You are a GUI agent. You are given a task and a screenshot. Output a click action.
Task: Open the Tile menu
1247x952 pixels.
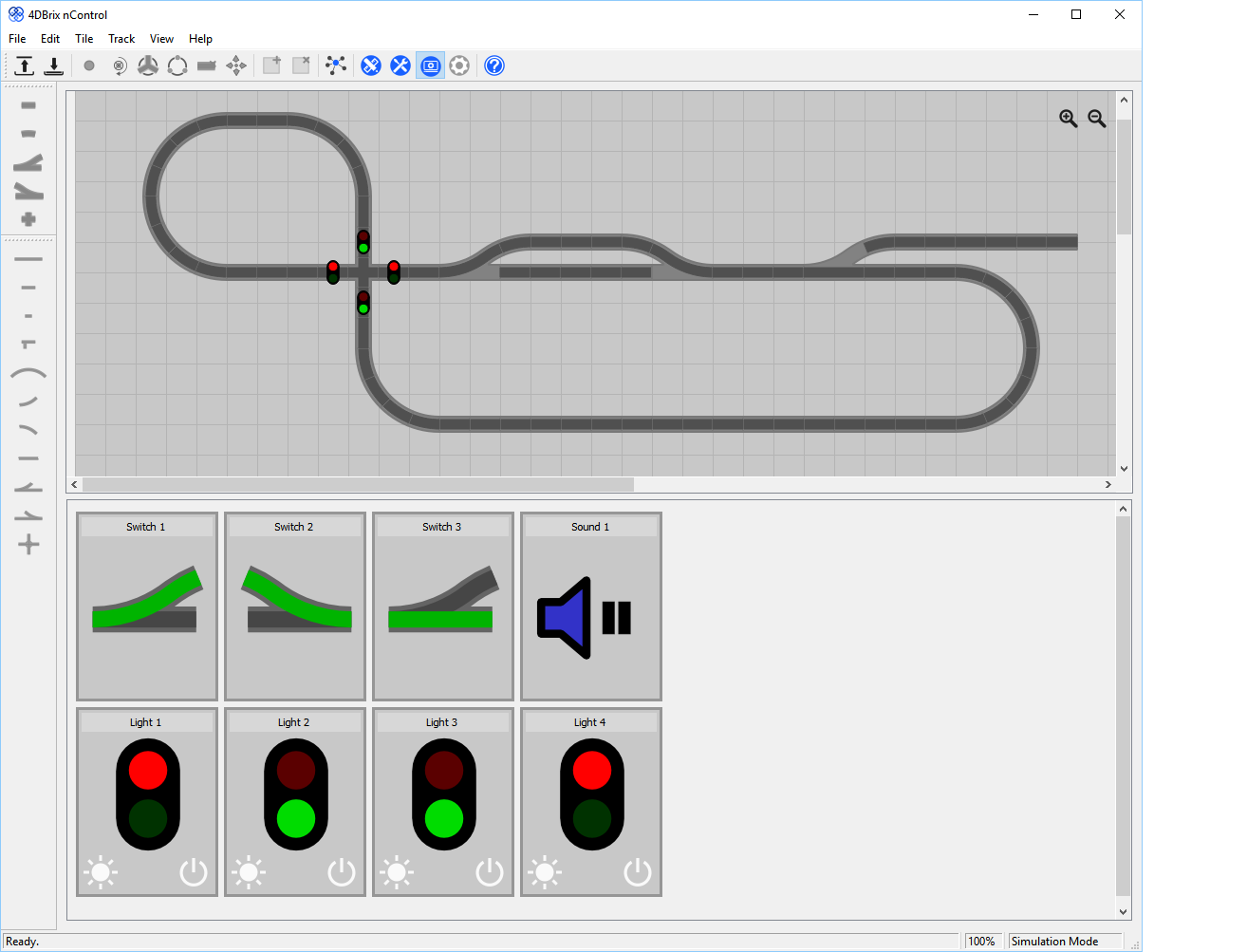[x=84, y=39]
